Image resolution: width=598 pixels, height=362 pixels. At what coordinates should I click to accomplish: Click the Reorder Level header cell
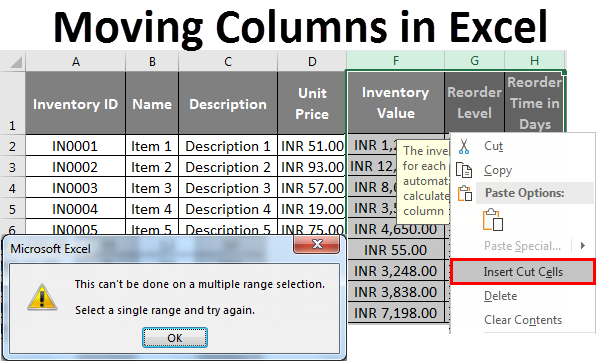[474, 102]
